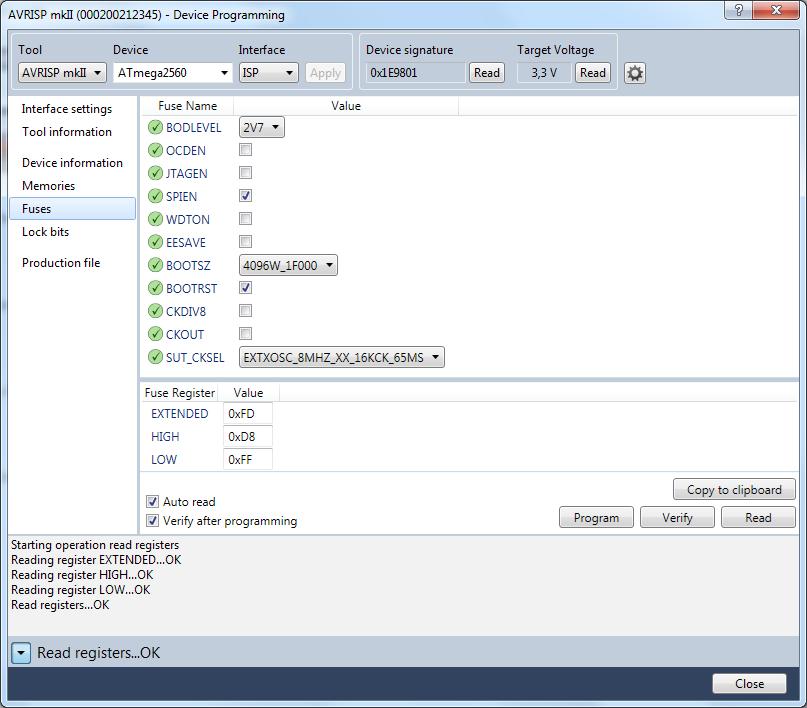Screen dimensions: 807x708
Task: Uncheck the BOOTRST fuse checkbox
Action: tap(245, 288)
